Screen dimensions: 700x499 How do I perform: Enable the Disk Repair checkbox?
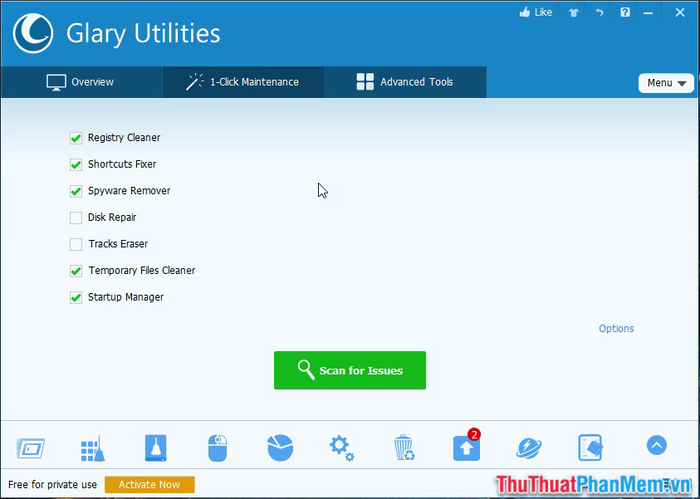pyautogui.click(x=76, y=218)
